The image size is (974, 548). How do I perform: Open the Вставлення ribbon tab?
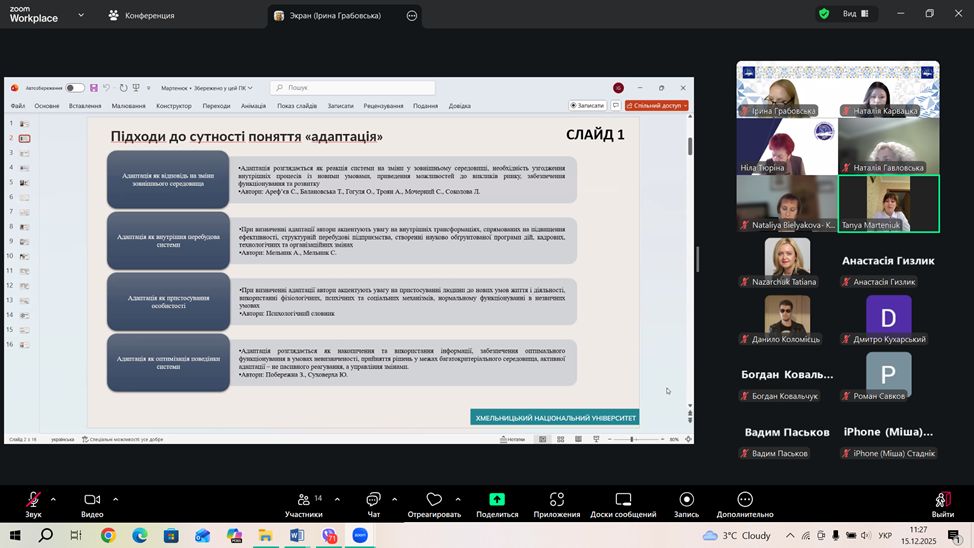pyautogui.click(x=85, y=106)
